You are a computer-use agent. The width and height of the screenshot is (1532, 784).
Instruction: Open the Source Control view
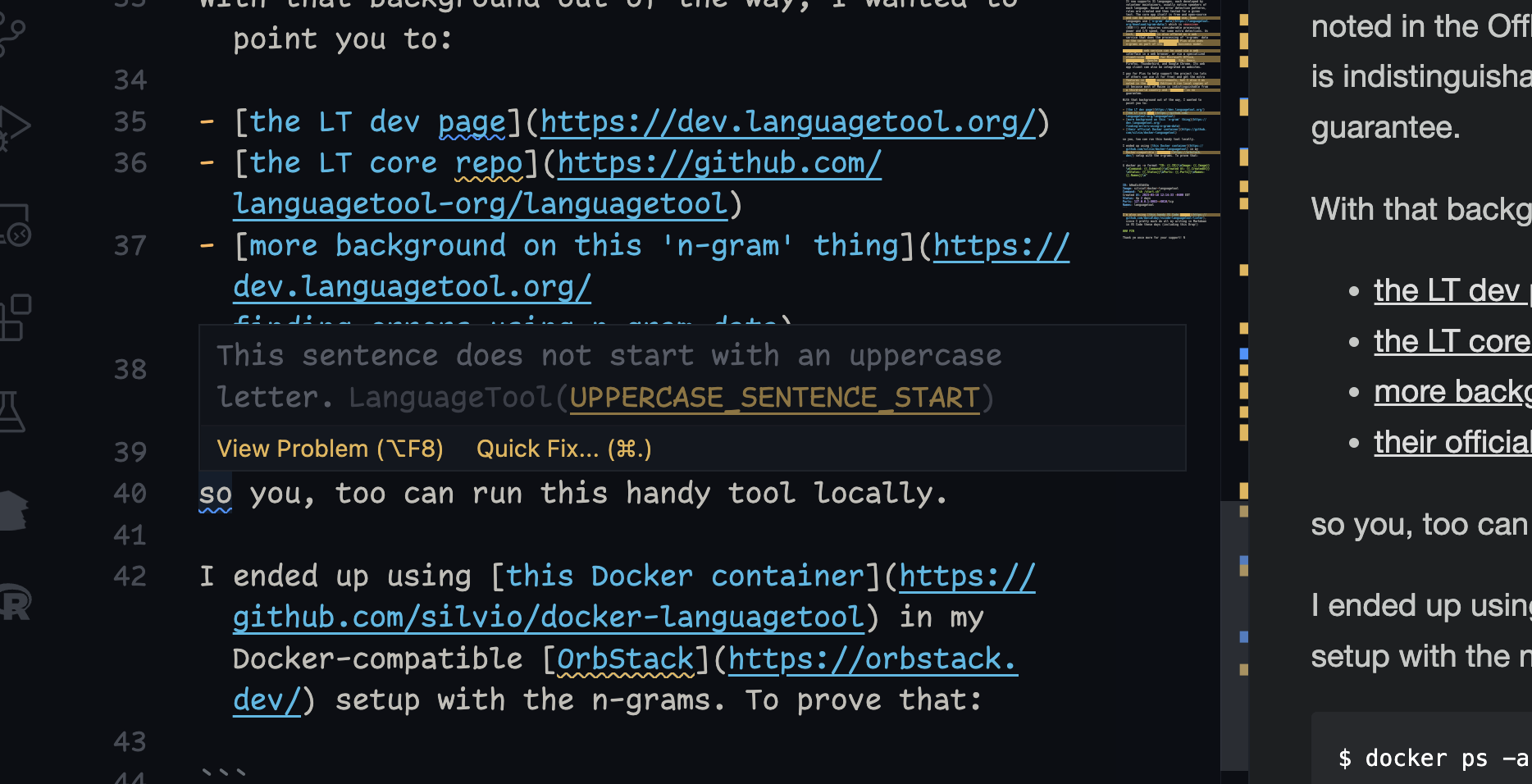[x=11, y=33]
